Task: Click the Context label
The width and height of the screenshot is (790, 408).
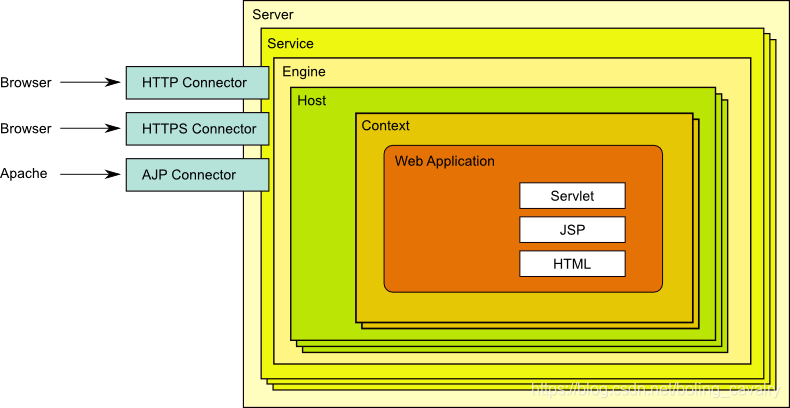Action: [x=385, y=125]
